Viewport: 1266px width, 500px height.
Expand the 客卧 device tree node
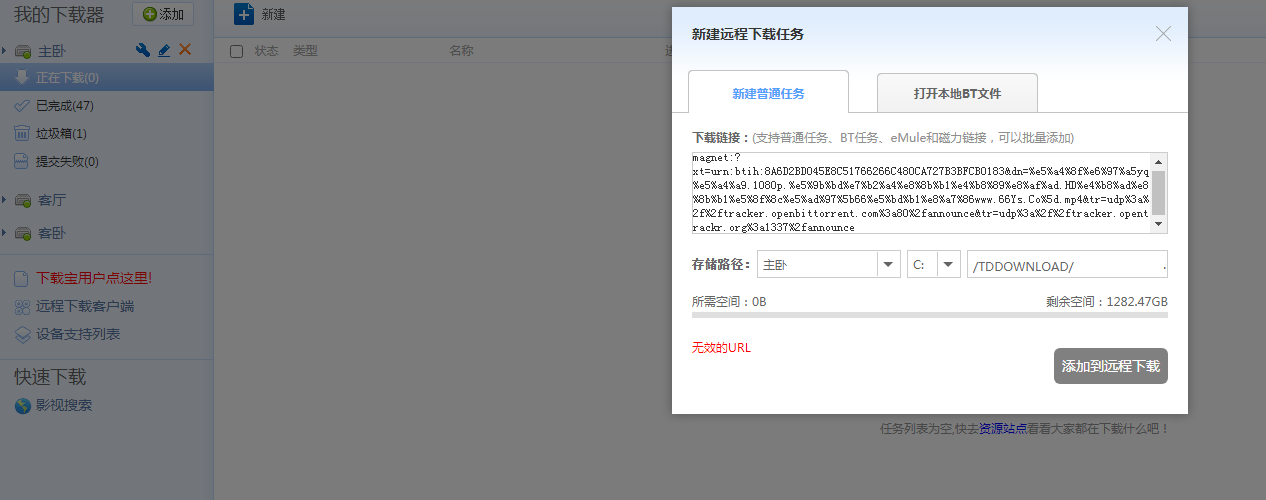[x=5, y=233]
